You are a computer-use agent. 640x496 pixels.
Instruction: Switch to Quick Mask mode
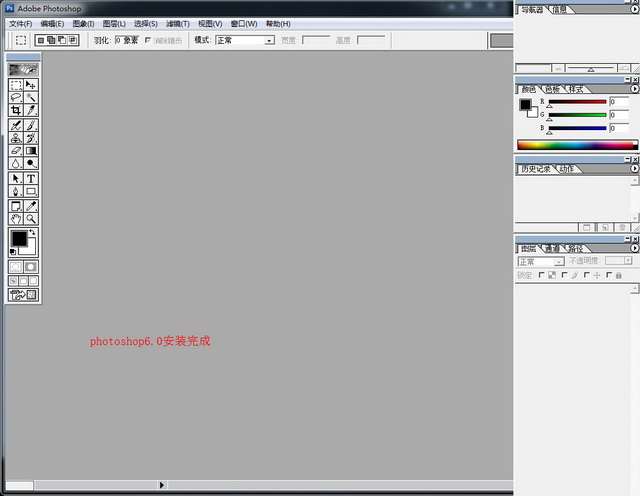(x=31, y=267)
